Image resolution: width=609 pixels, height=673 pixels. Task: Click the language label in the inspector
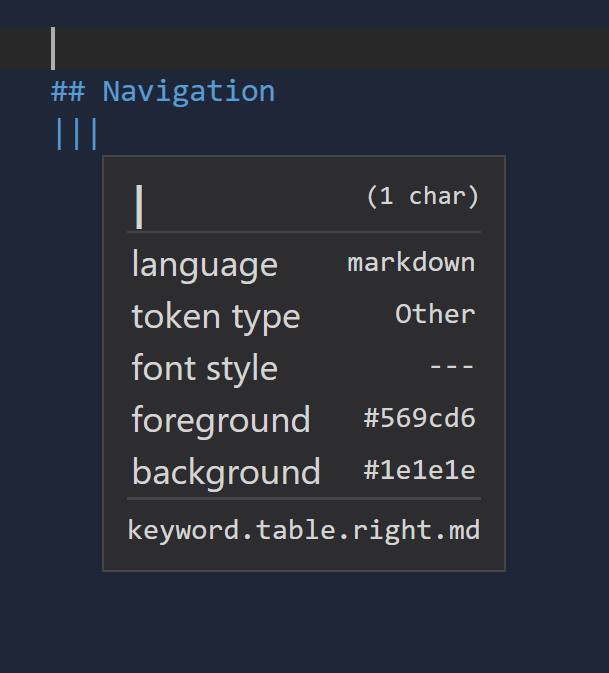(205, 266)
